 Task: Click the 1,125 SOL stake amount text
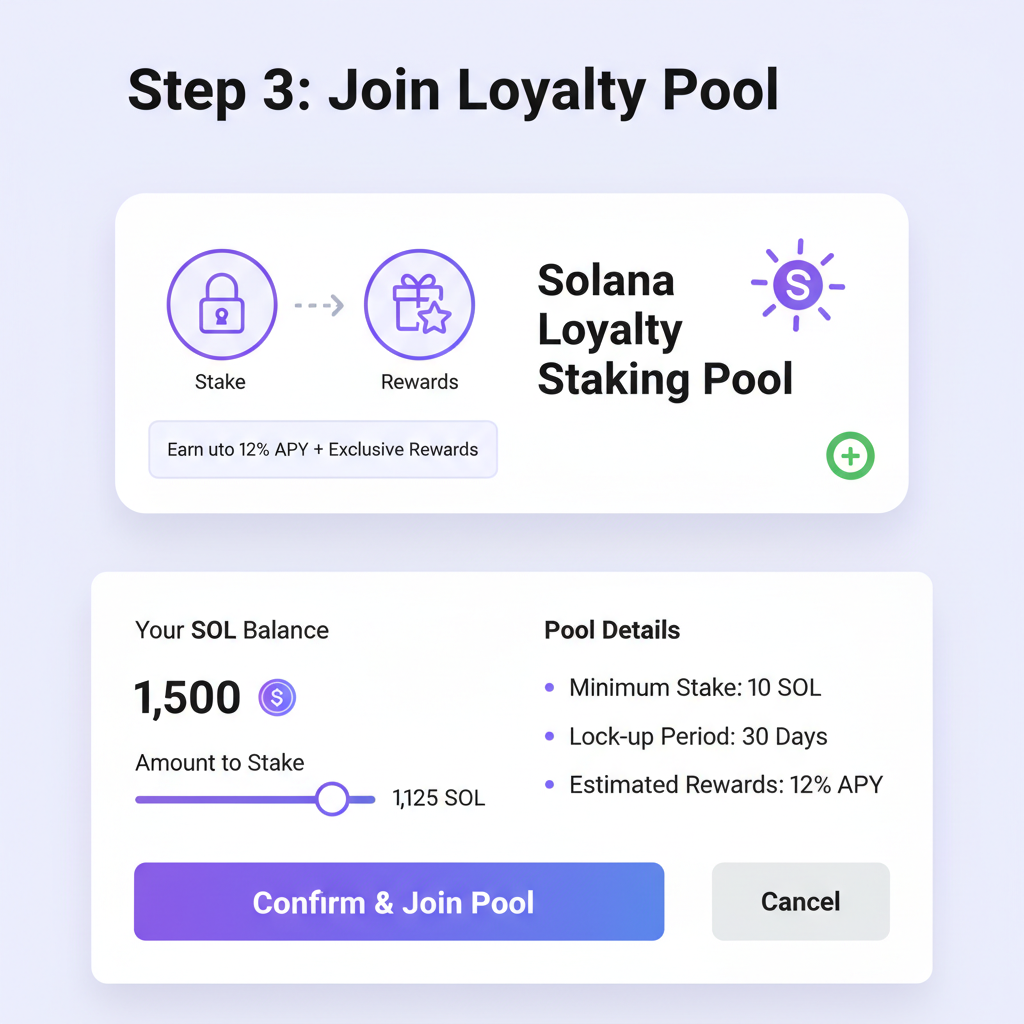coord(437,798)
